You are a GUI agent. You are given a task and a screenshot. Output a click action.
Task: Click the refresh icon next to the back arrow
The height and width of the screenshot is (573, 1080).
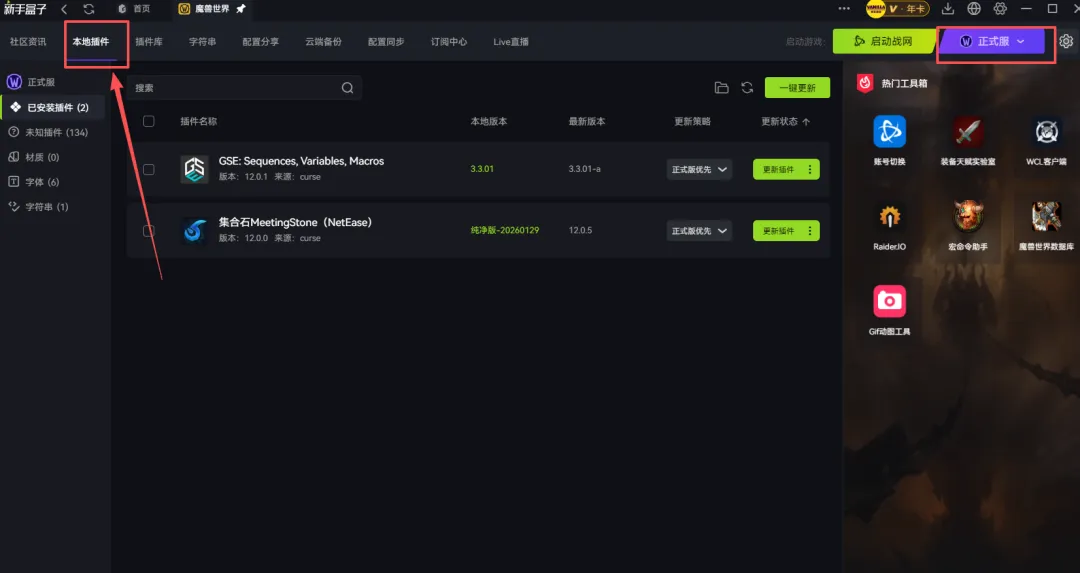(89, 9)
